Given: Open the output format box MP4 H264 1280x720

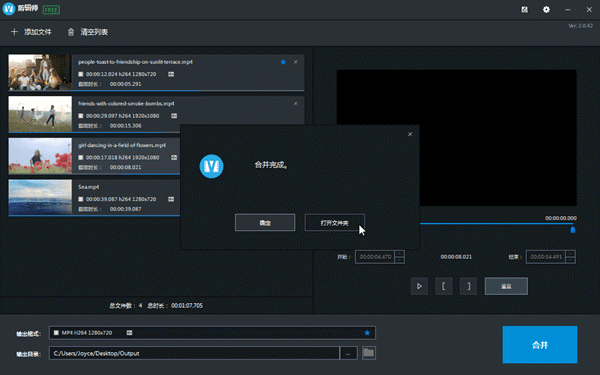Looking at the screenshot, I should tap(212, 333).
